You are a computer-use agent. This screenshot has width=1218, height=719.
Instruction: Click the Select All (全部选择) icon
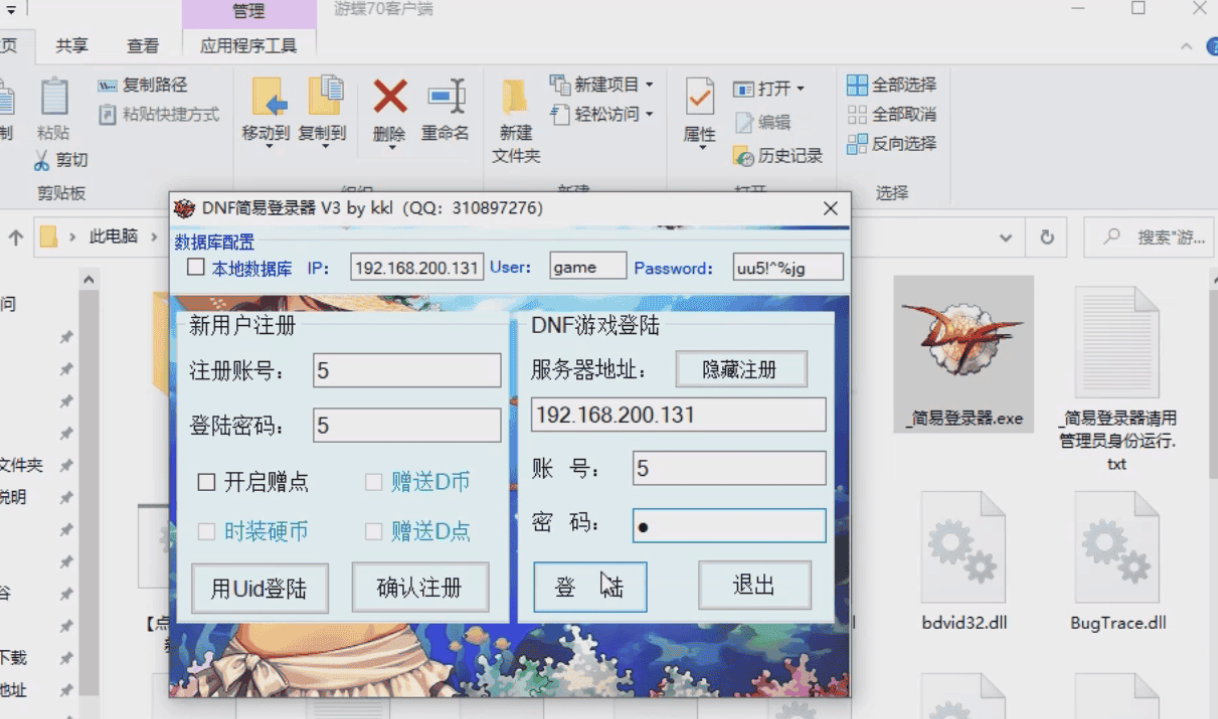(857, 85)
